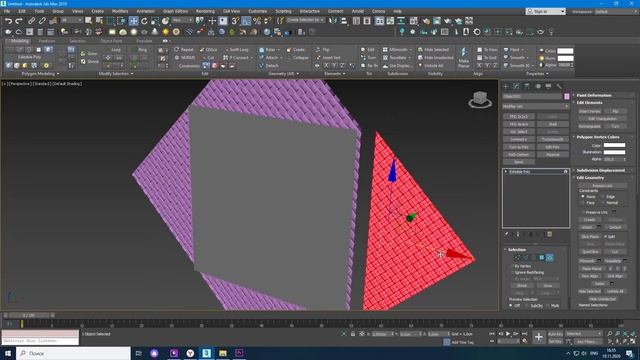Open the Modify tab in command panel
Image resolution: width=640 pixels, height=360 pixels.
(516, 86)
